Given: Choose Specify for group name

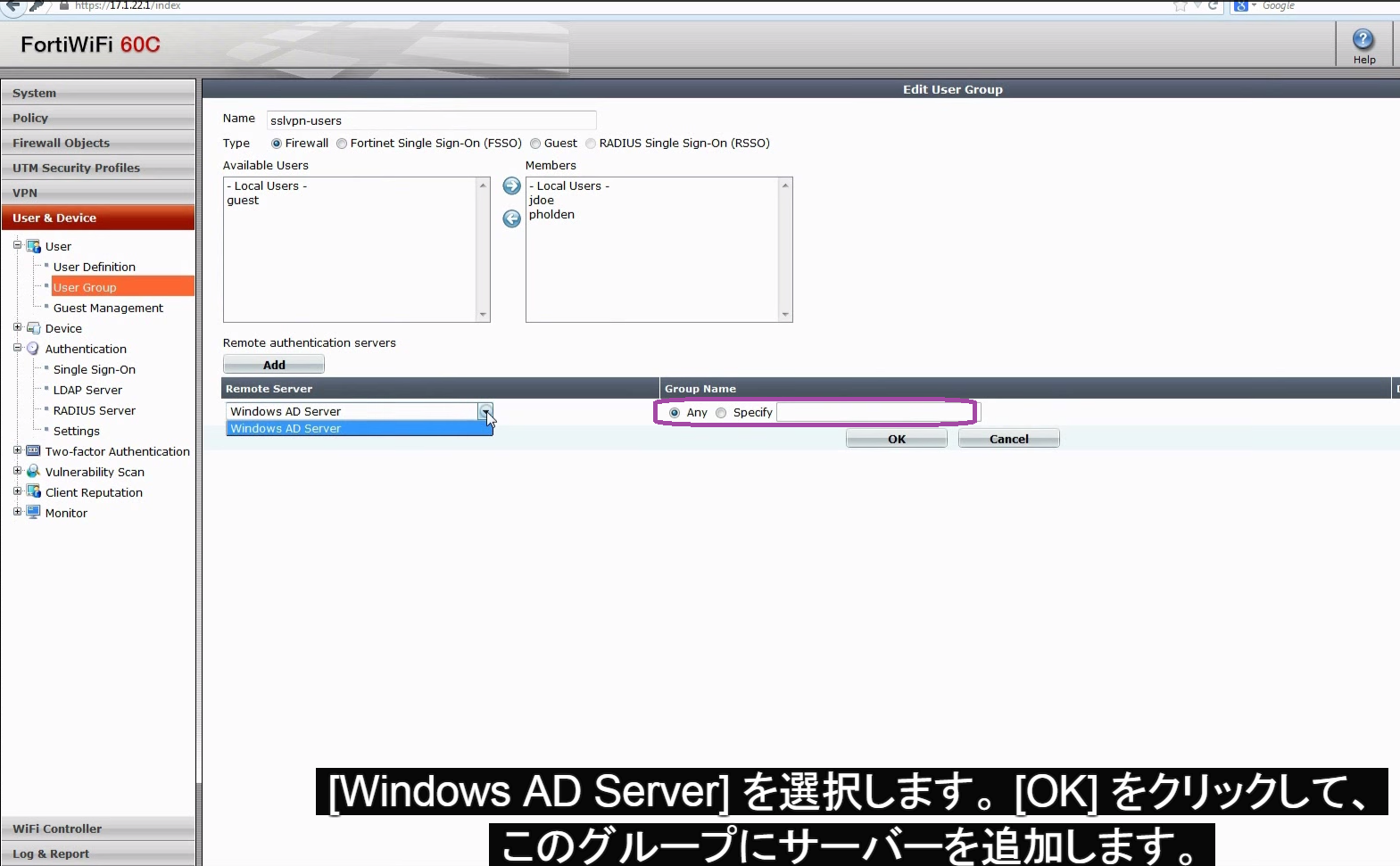Looking at the screenshot, I should coord(721,413).
